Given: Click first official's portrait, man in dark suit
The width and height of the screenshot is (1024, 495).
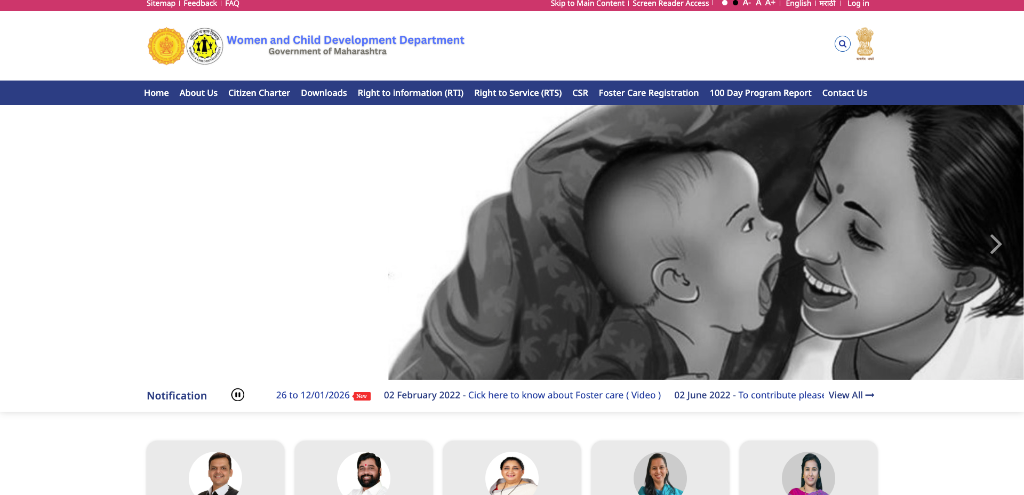Looking at the screenshot, I should [215, 473].
